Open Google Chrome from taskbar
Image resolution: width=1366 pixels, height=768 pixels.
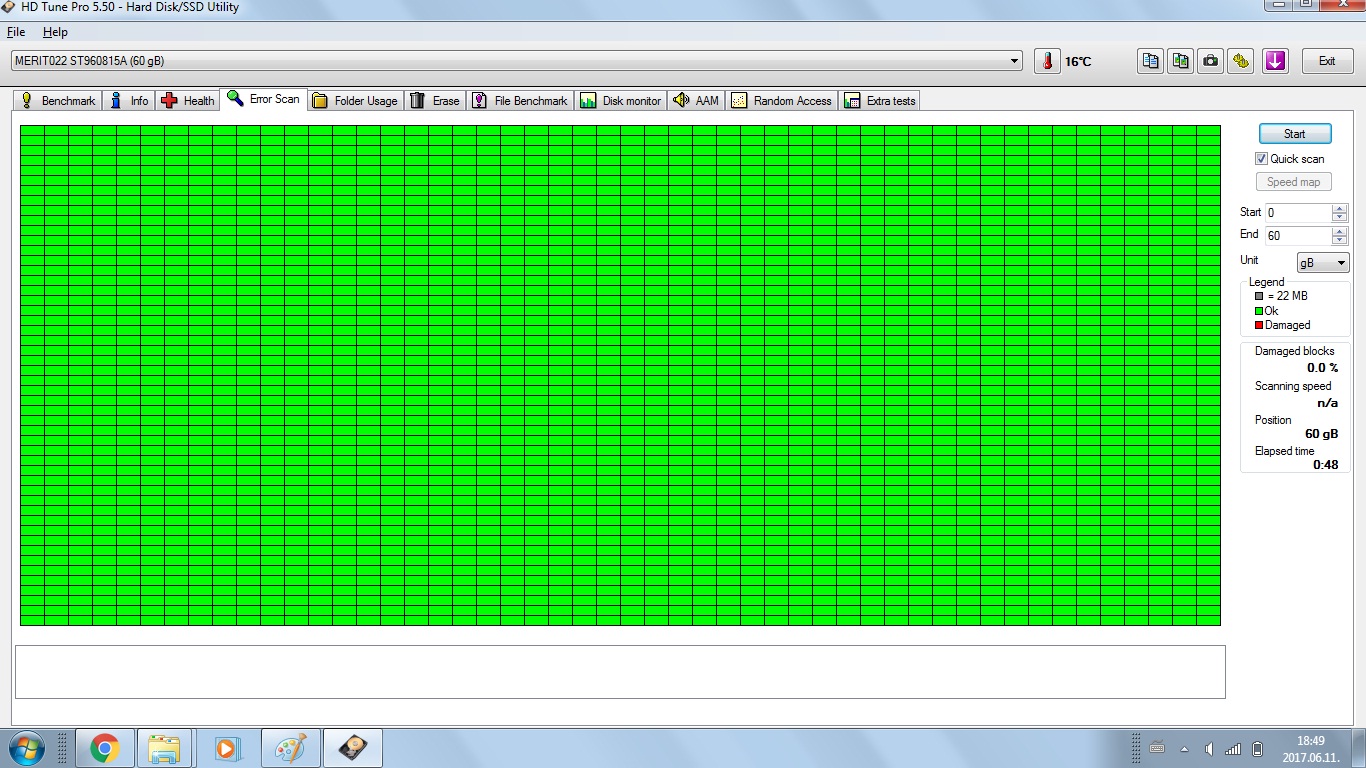click(x=104, y=748)
